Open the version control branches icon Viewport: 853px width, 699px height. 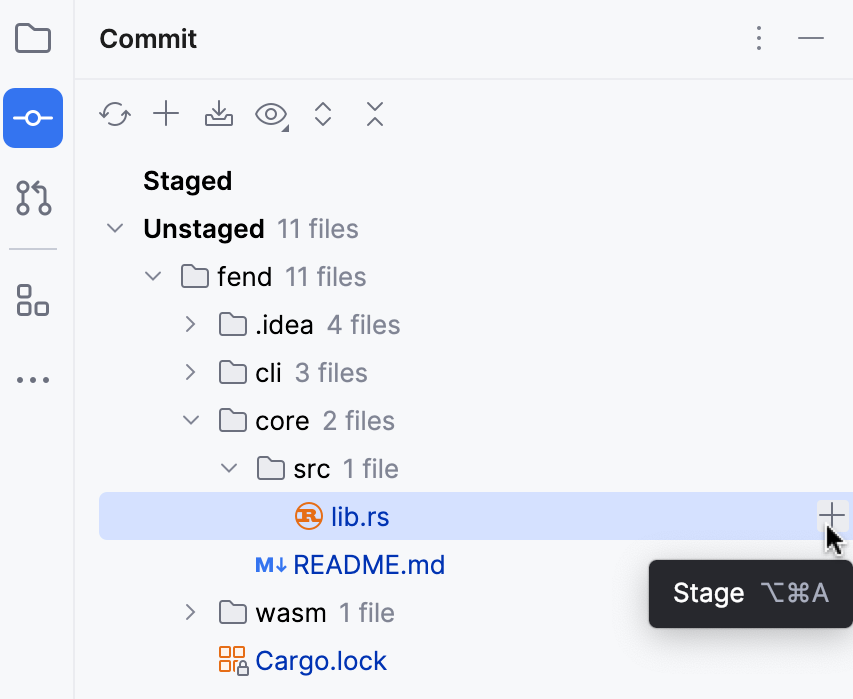(x=33, y=198)
